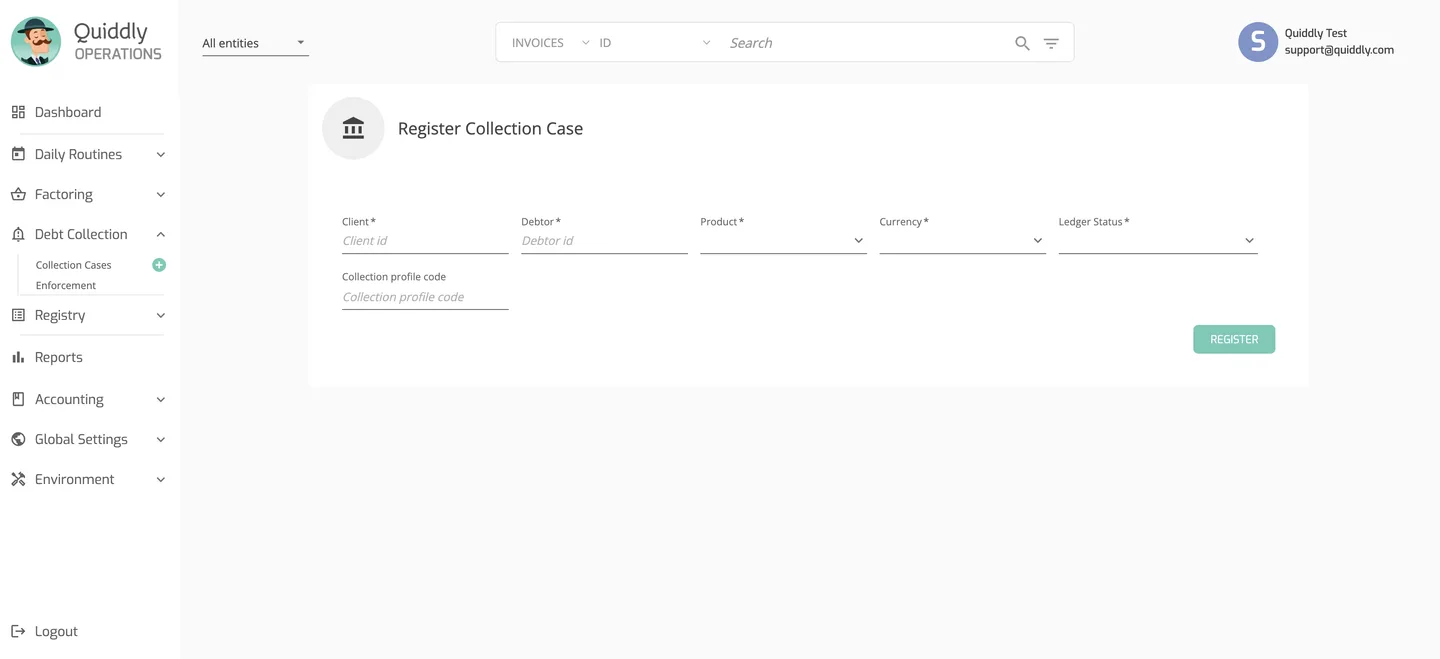Click the Register Collection Case heading
Viewport: 1440px width, 659px height.
[x=490, y=128]
